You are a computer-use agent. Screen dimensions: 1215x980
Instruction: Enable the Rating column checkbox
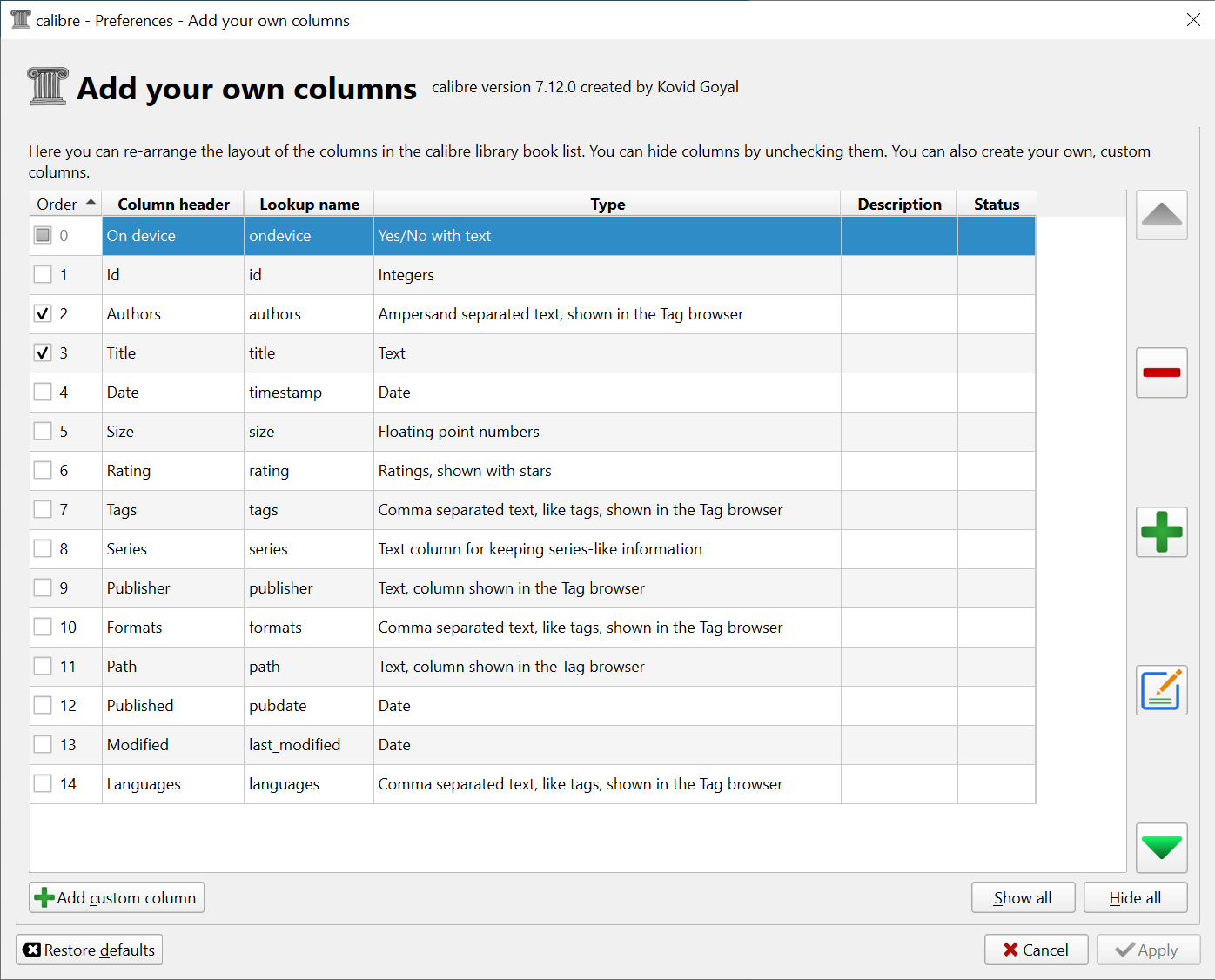pos(43,471)
